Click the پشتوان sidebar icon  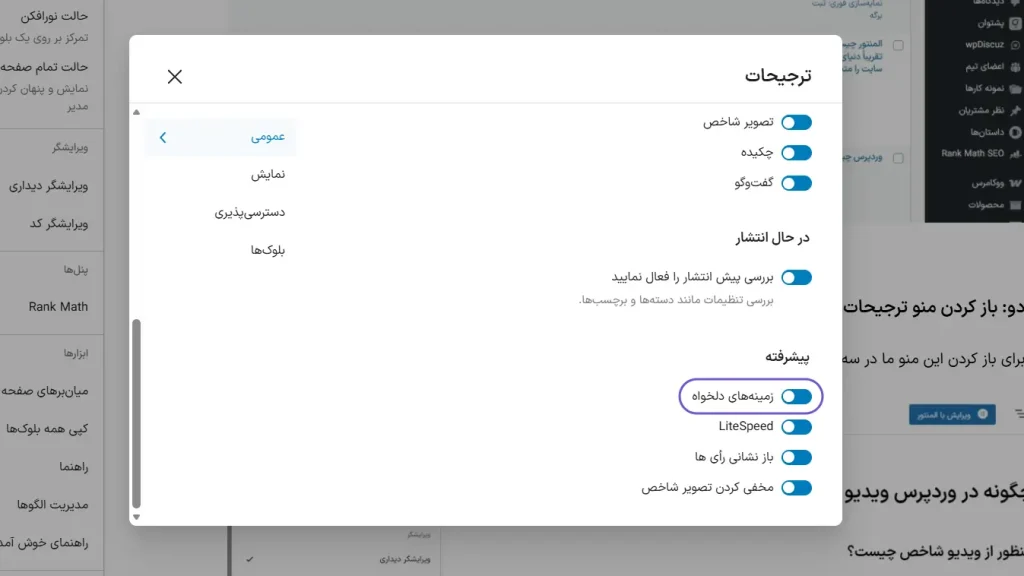(x=1016, y=22)
